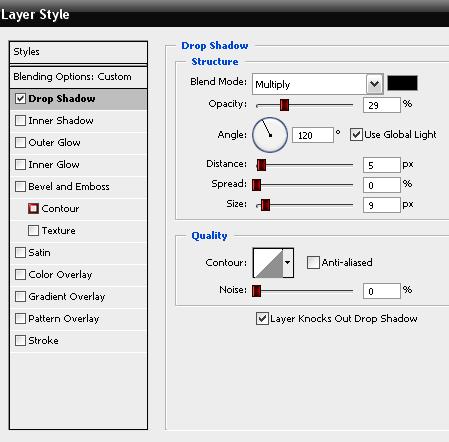Uncheck Layer Knocks Out Drop Shadow
Image resolution: width=449 pixels, height=442 pixels.
click(262, 319)
